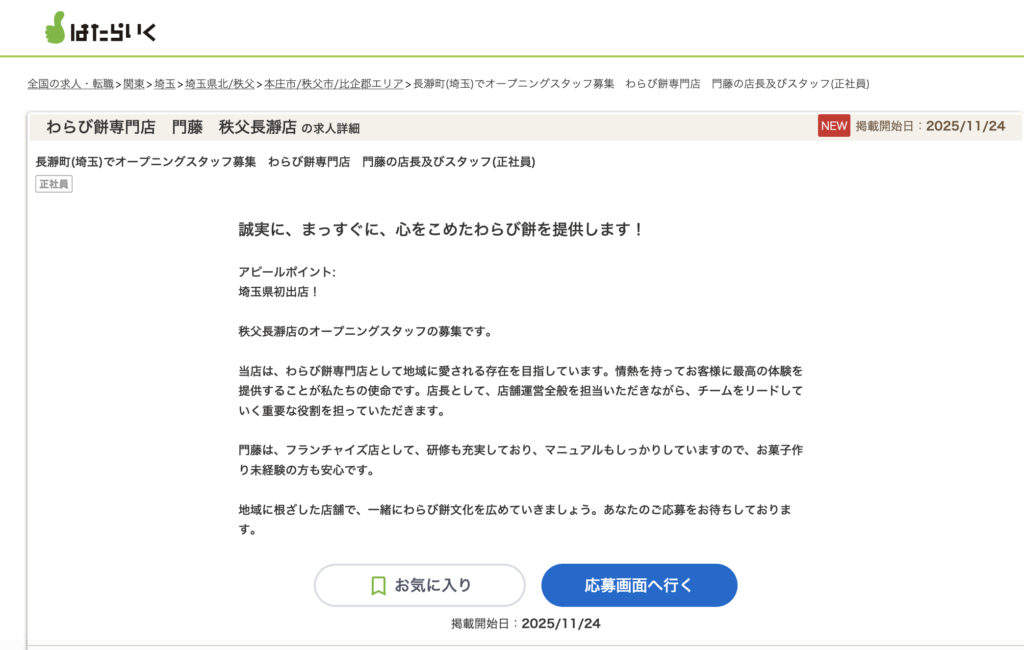1024x650 pixels.
Task: Click the red NEW badge
Action: tap(833, 126)
